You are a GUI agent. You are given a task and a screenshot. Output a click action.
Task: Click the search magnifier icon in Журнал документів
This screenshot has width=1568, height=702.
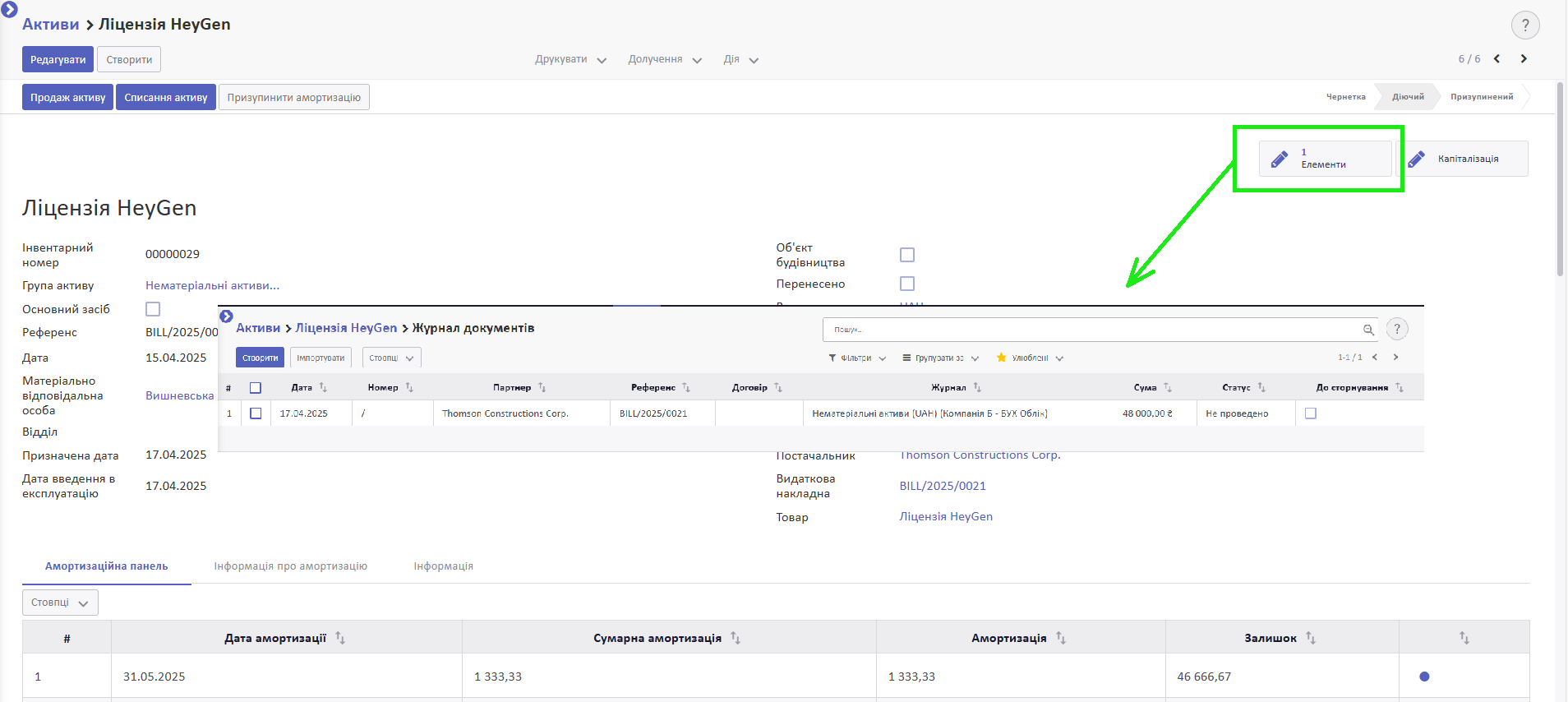click(1368, 330)
